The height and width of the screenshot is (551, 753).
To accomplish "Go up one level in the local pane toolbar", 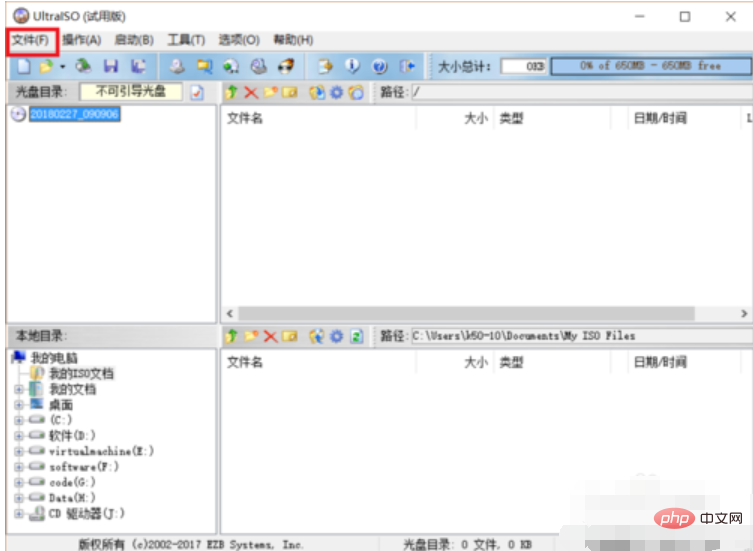I will 232,336.
